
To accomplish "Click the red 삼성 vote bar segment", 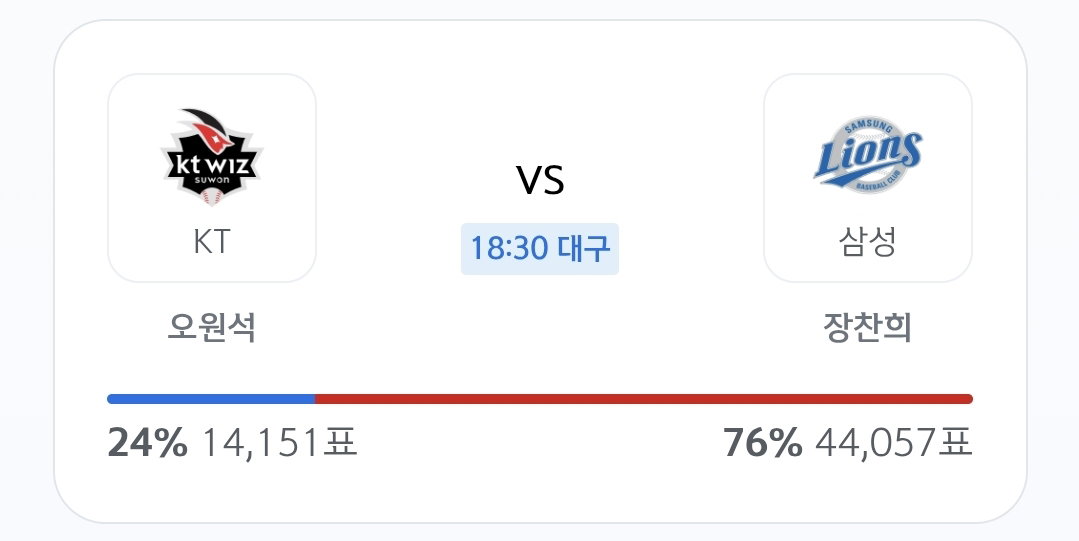I will [x=643, y=399].
